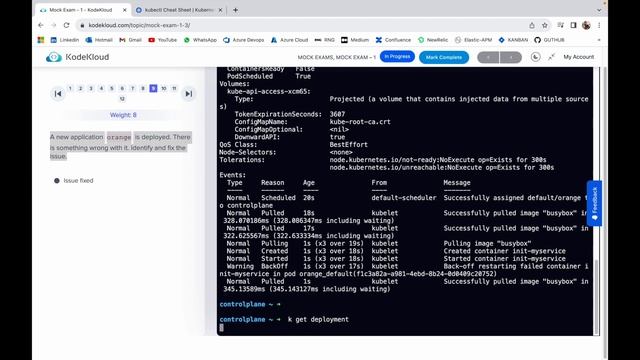The image size is (640, 360).
Task: Toggle the browser side panel
Action: point(573,25)
